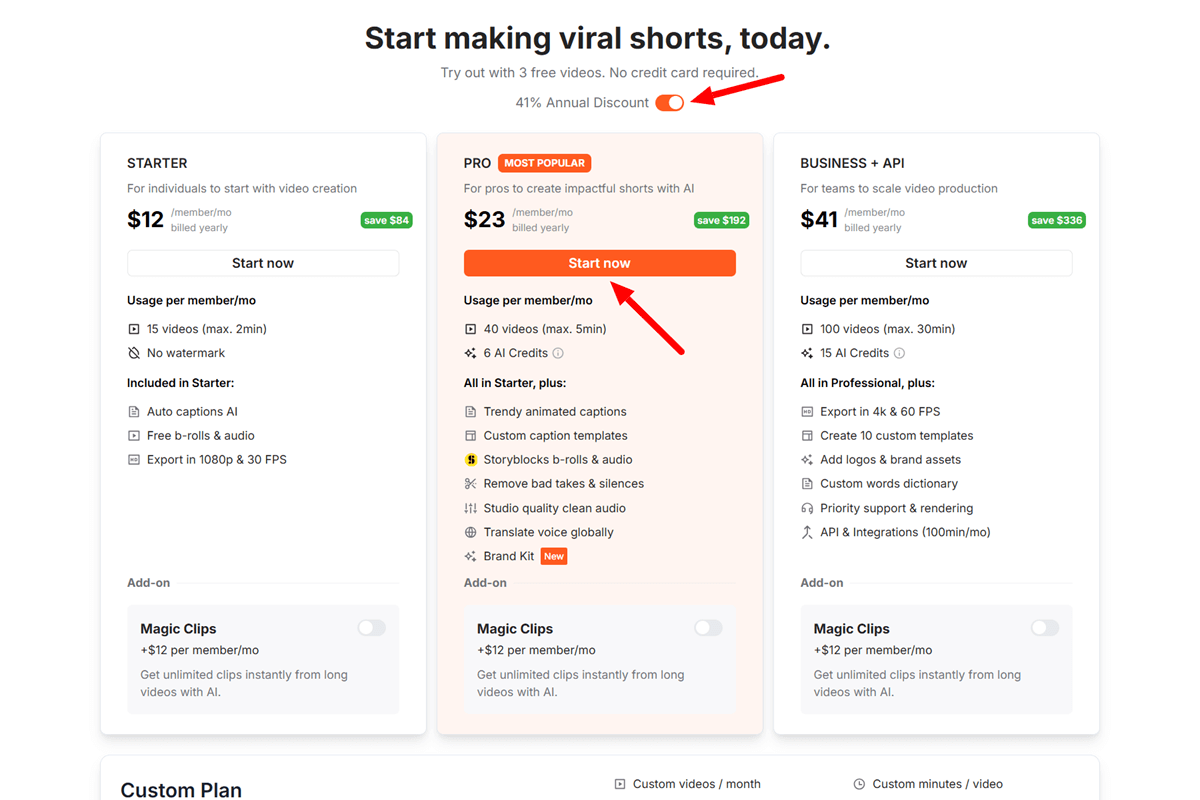Click the scissors icon for Remove bad takes
The image size is (1200, 800).
(471, 484)
